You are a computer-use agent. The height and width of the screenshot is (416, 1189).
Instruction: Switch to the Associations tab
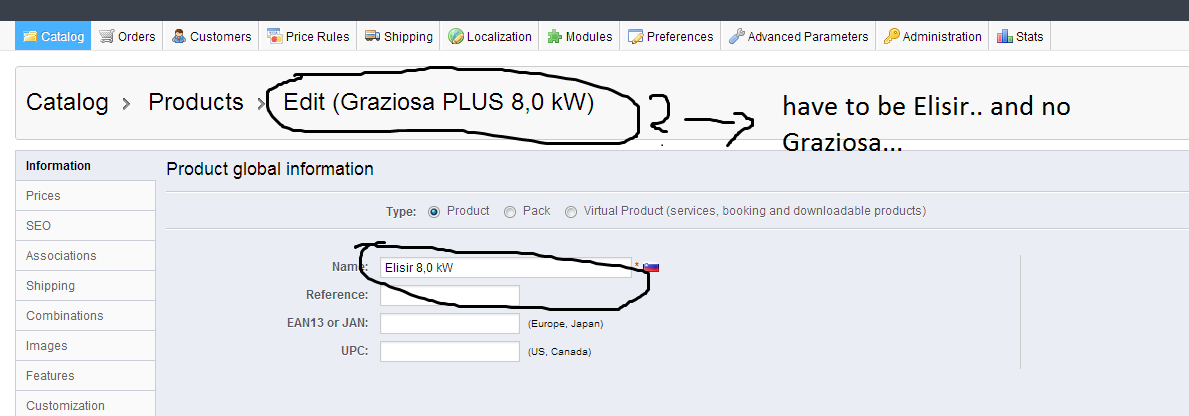point(85,256)
